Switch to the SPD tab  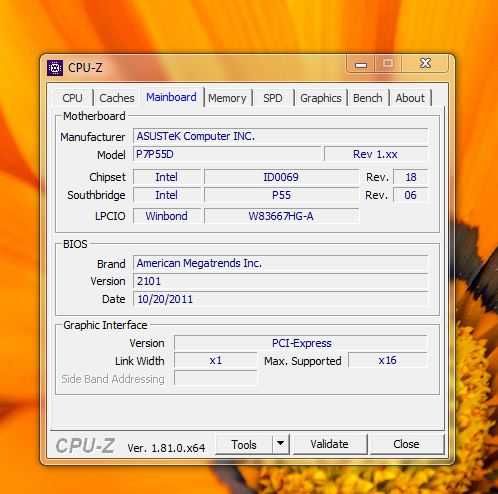pos(273,98)
